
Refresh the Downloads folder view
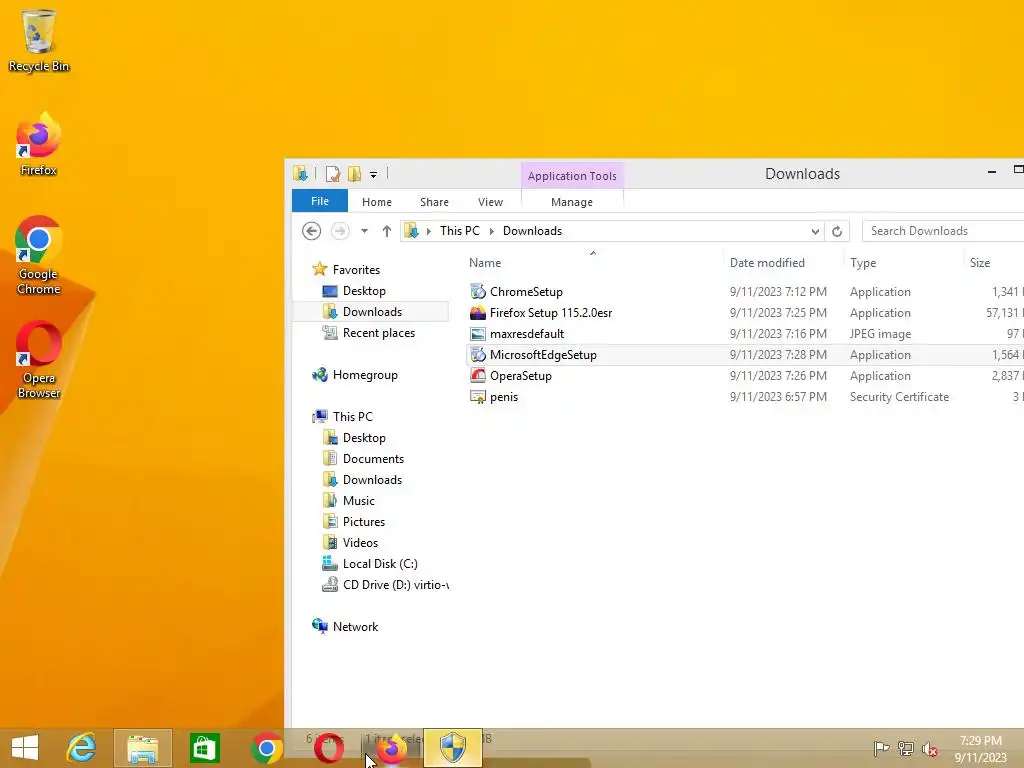[x=837, y=231]
